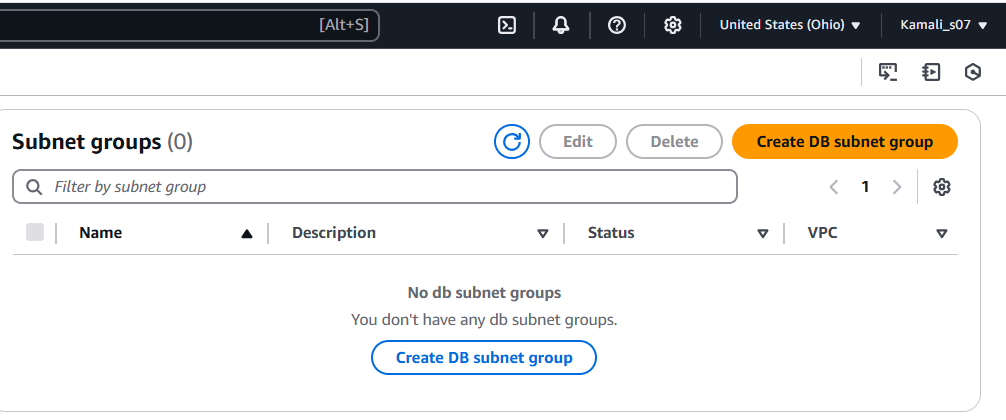Open table preferences gear icon
Image resolution: width=1006 pixels, height=420 pixels.
(x=941, y=187)
